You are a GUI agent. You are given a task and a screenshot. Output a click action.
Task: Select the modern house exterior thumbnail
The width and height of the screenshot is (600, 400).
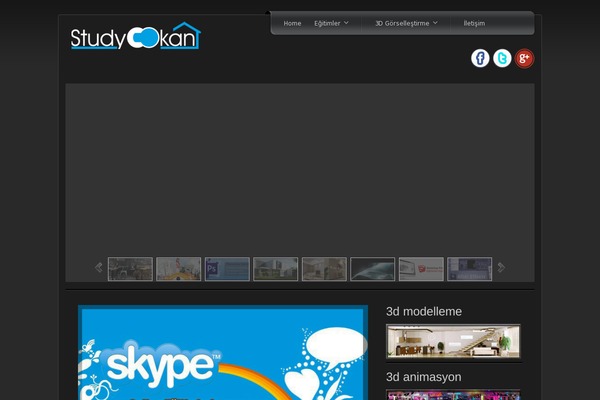pos(276,269)
